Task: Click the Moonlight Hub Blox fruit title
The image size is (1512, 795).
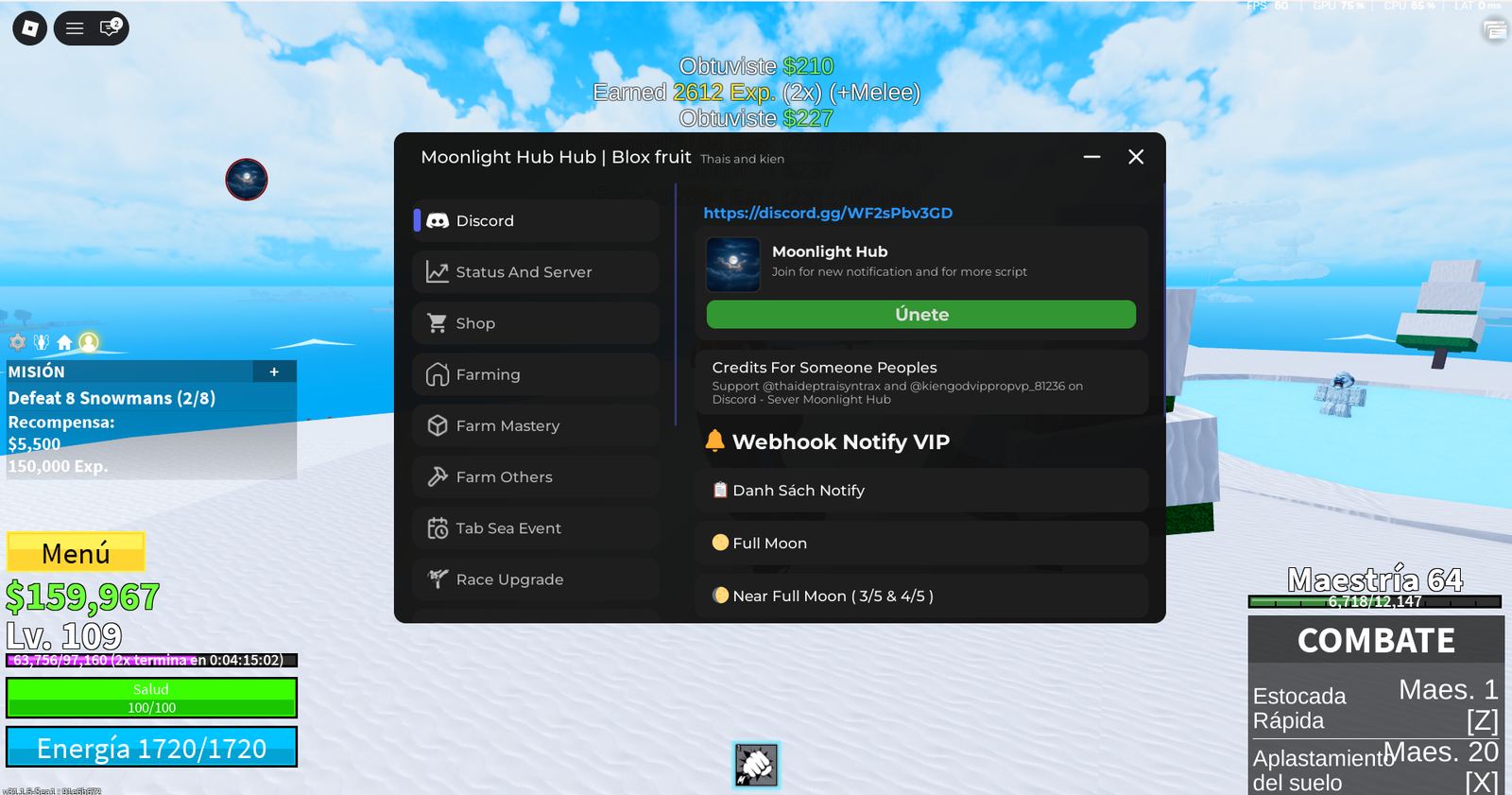Action: click(556, 157)
